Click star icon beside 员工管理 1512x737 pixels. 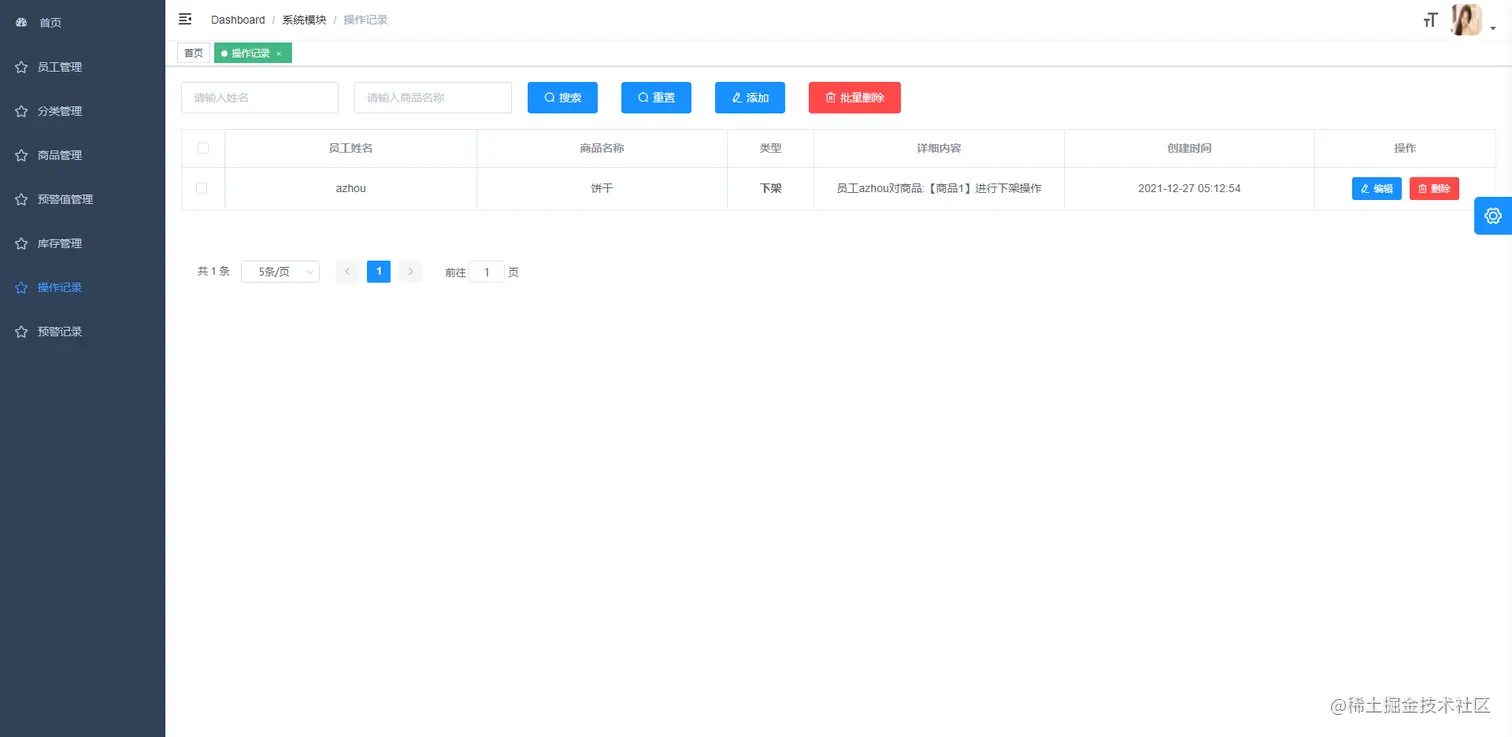pos(21,67)
